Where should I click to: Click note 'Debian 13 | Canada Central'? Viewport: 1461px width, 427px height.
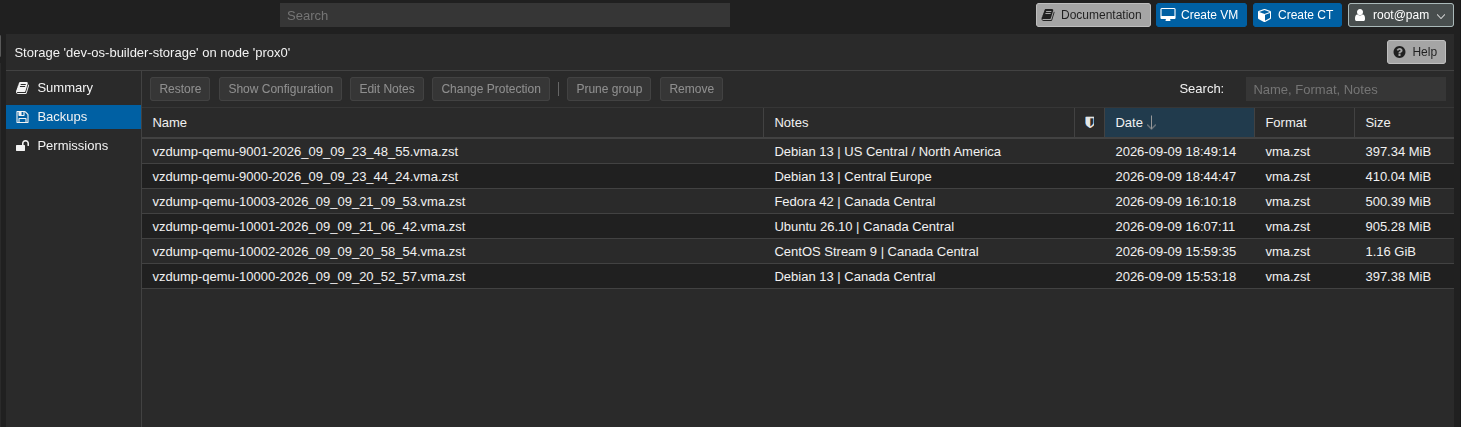(855, 277)
